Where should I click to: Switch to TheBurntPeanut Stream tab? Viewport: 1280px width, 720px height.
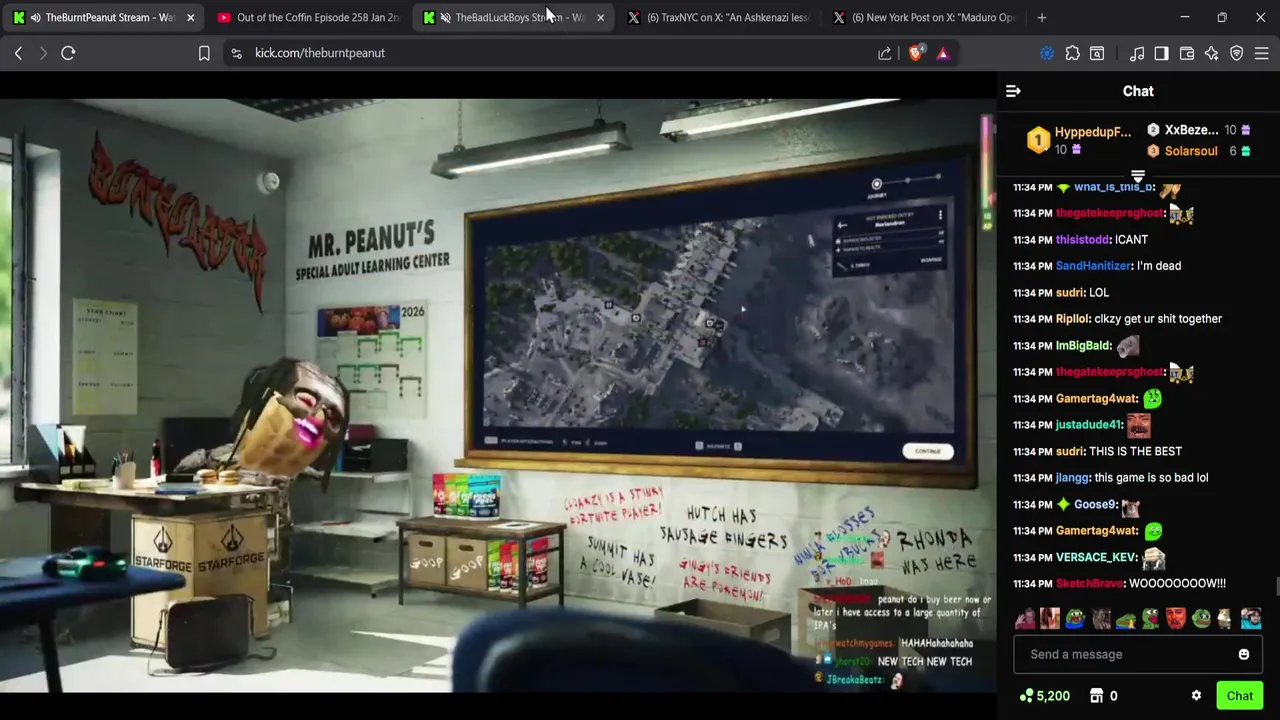(104, 17)
